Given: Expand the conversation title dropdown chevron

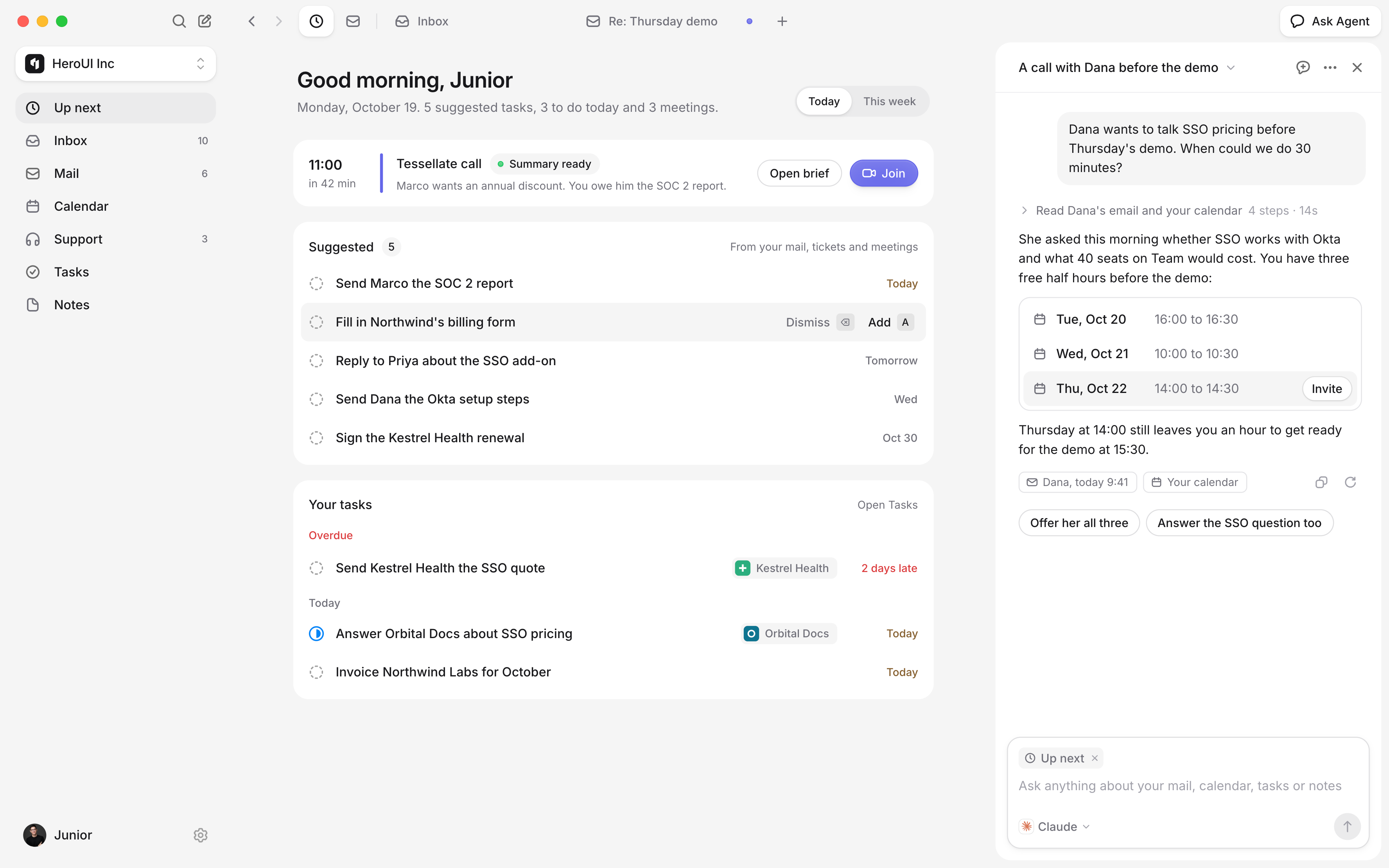Looking at the screenshot, I should click(x=1231, y=68).
